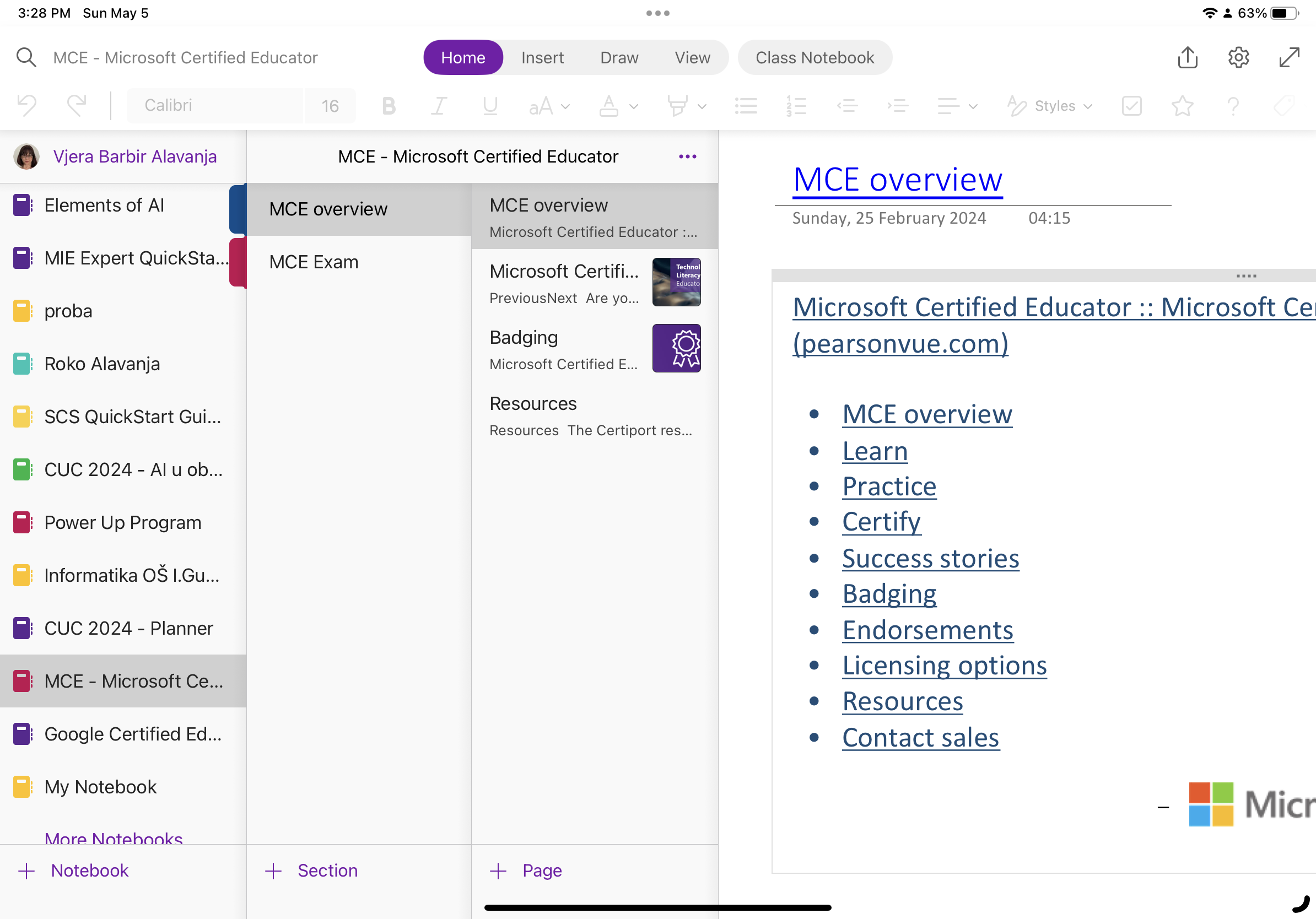Add the question mark tag
1316x919 pixels.
(1233, 106)
